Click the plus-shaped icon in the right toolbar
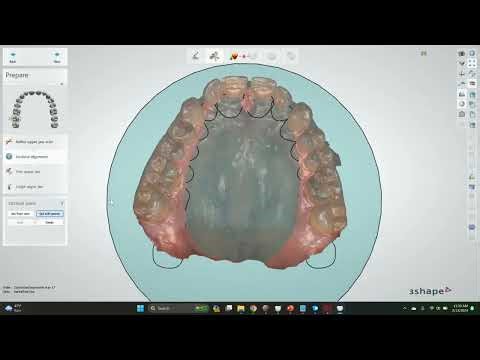 [462, 73]
